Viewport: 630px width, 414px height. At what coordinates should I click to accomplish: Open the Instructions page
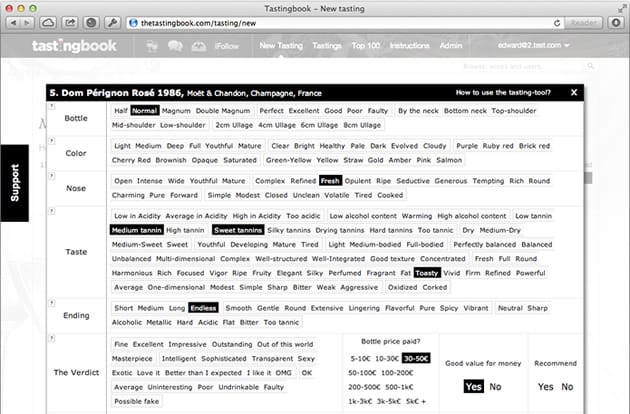[x=409, y=45]
